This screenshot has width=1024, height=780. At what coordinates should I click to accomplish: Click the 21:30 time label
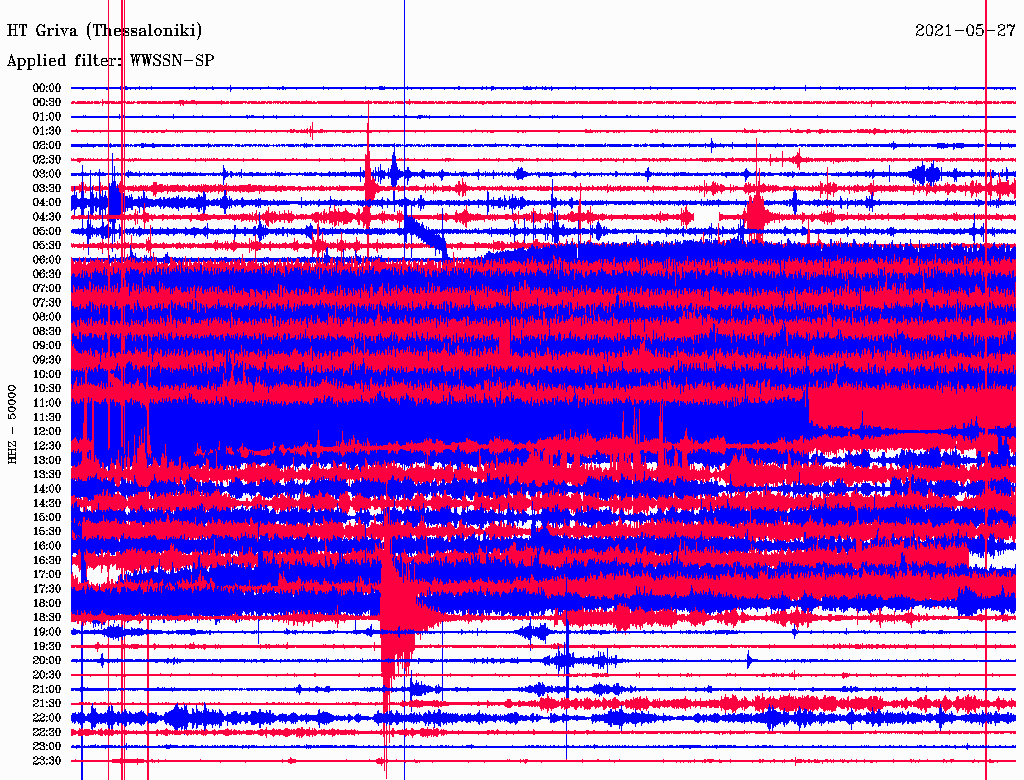point(47,704)
